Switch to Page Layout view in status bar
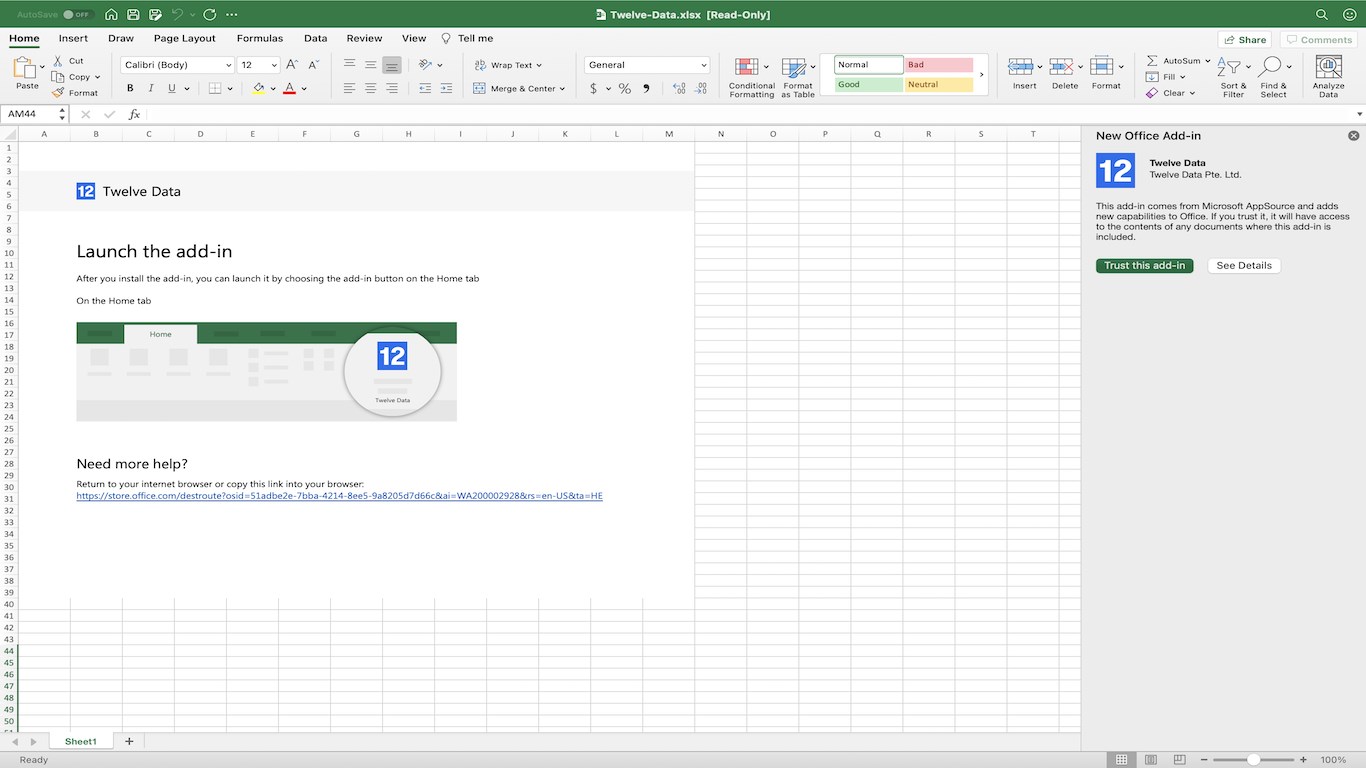The width and height of the screenshot is (1366, 768). click(x=1151, y=760)
